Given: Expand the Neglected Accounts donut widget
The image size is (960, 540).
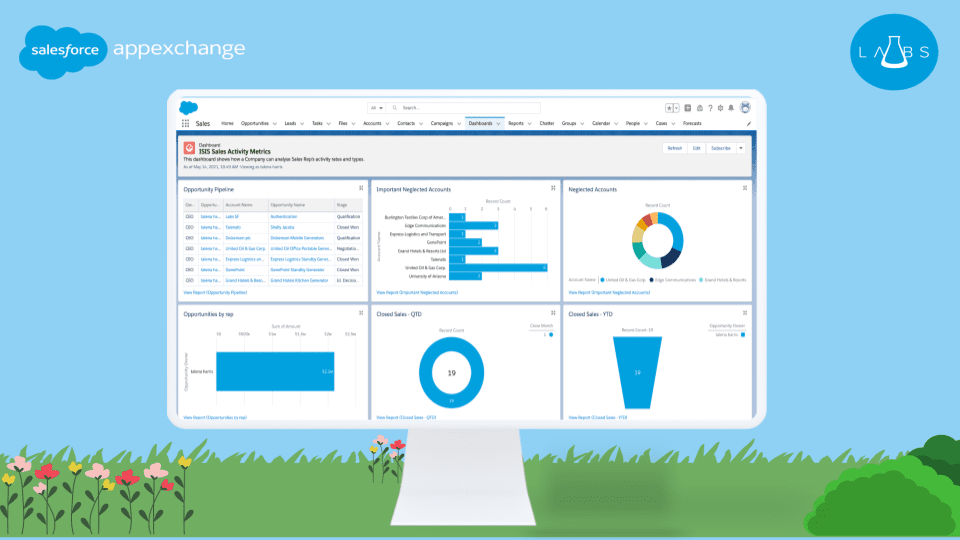Looking at the screenshot, I should (745, 188).
